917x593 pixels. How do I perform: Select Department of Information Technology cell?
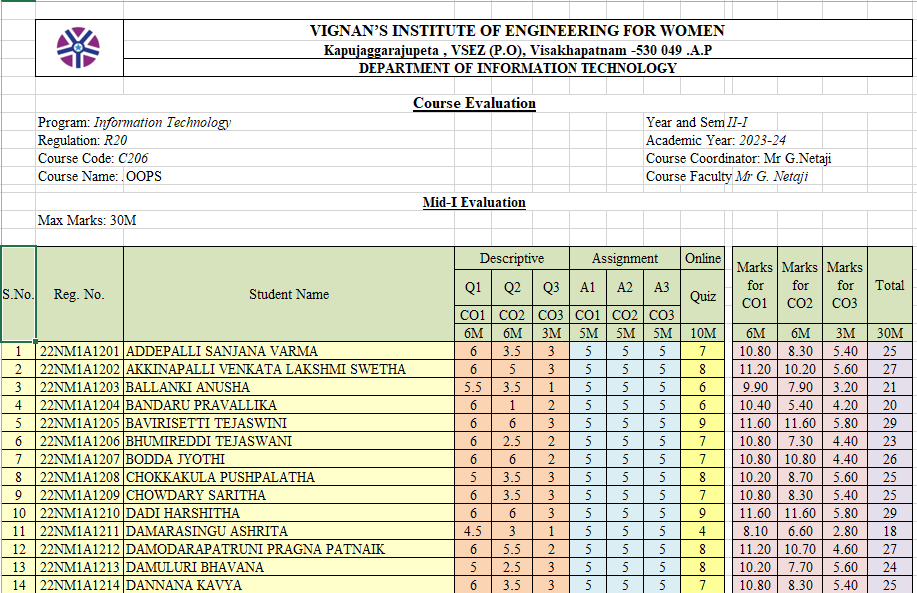[518, 68]
